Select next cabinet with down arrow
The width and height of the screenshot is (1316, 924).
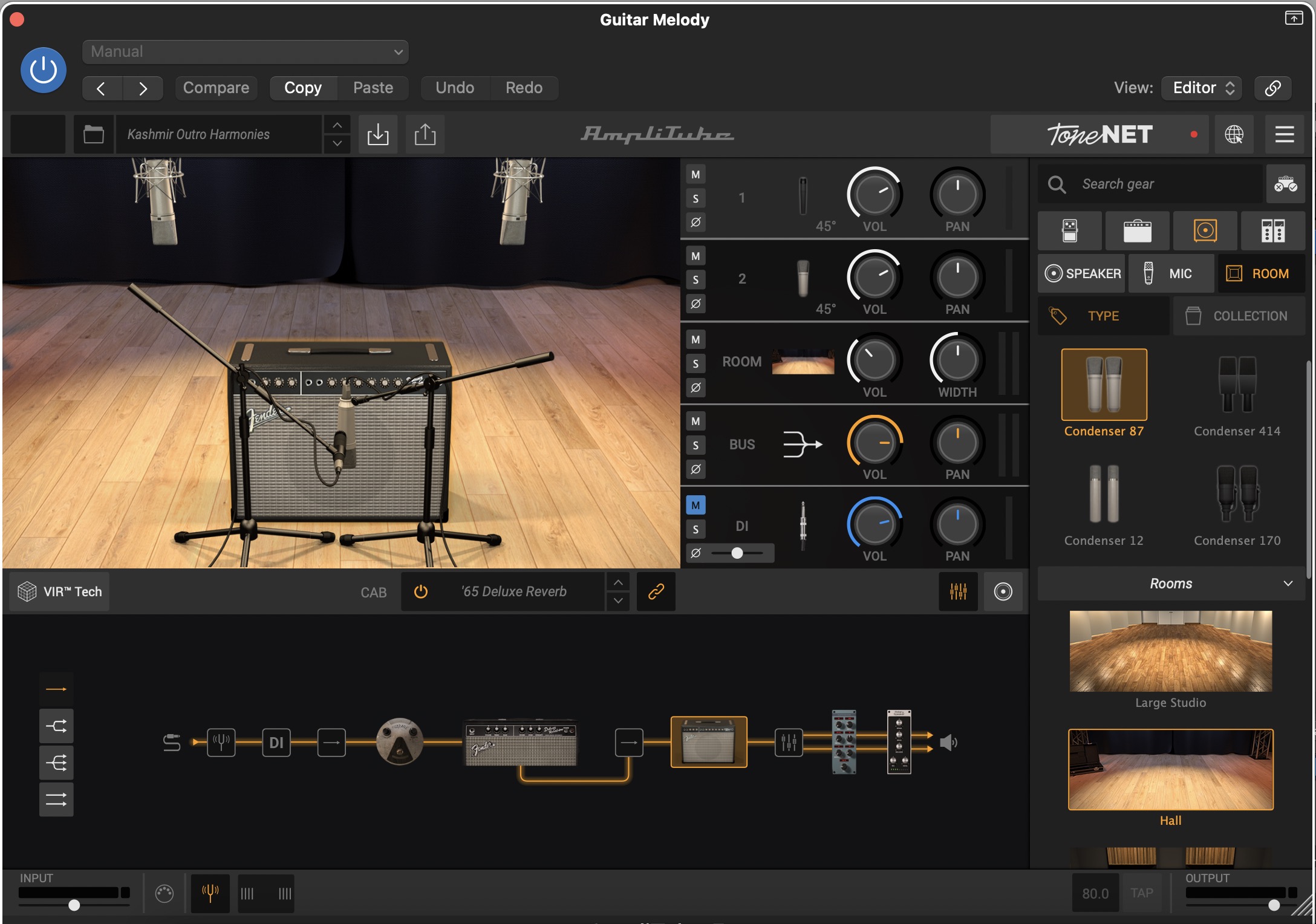tap(618, 600)
